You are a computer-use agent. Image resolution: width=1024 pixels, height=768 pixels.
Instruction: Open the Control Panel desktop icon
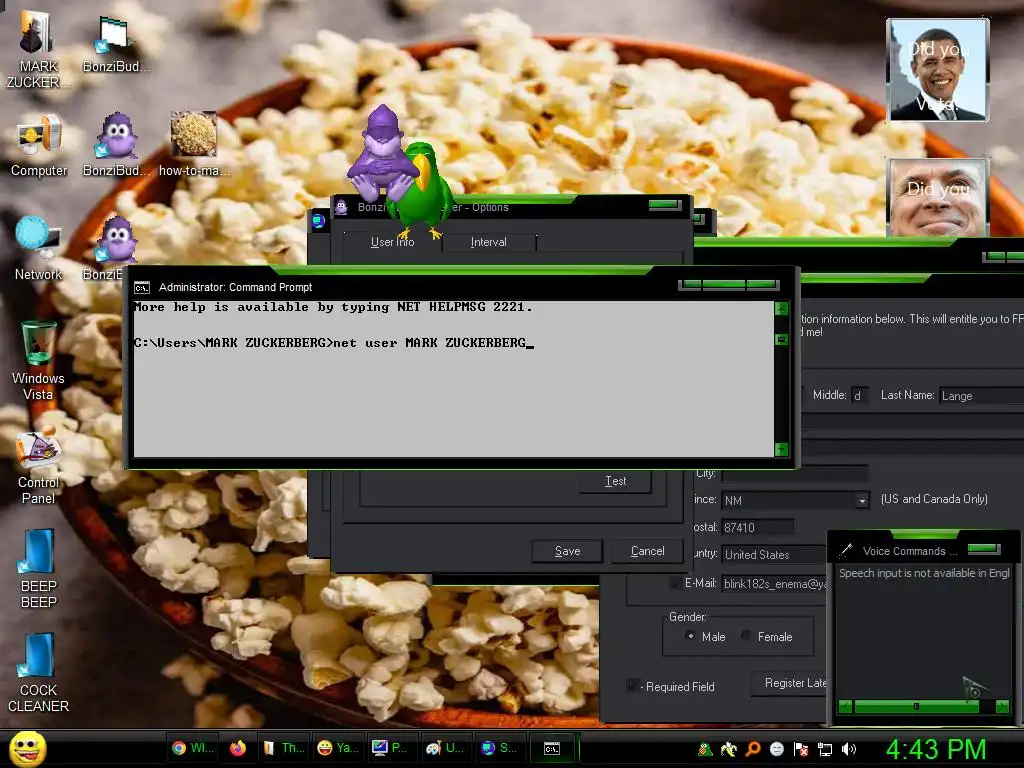pos(38,465)
